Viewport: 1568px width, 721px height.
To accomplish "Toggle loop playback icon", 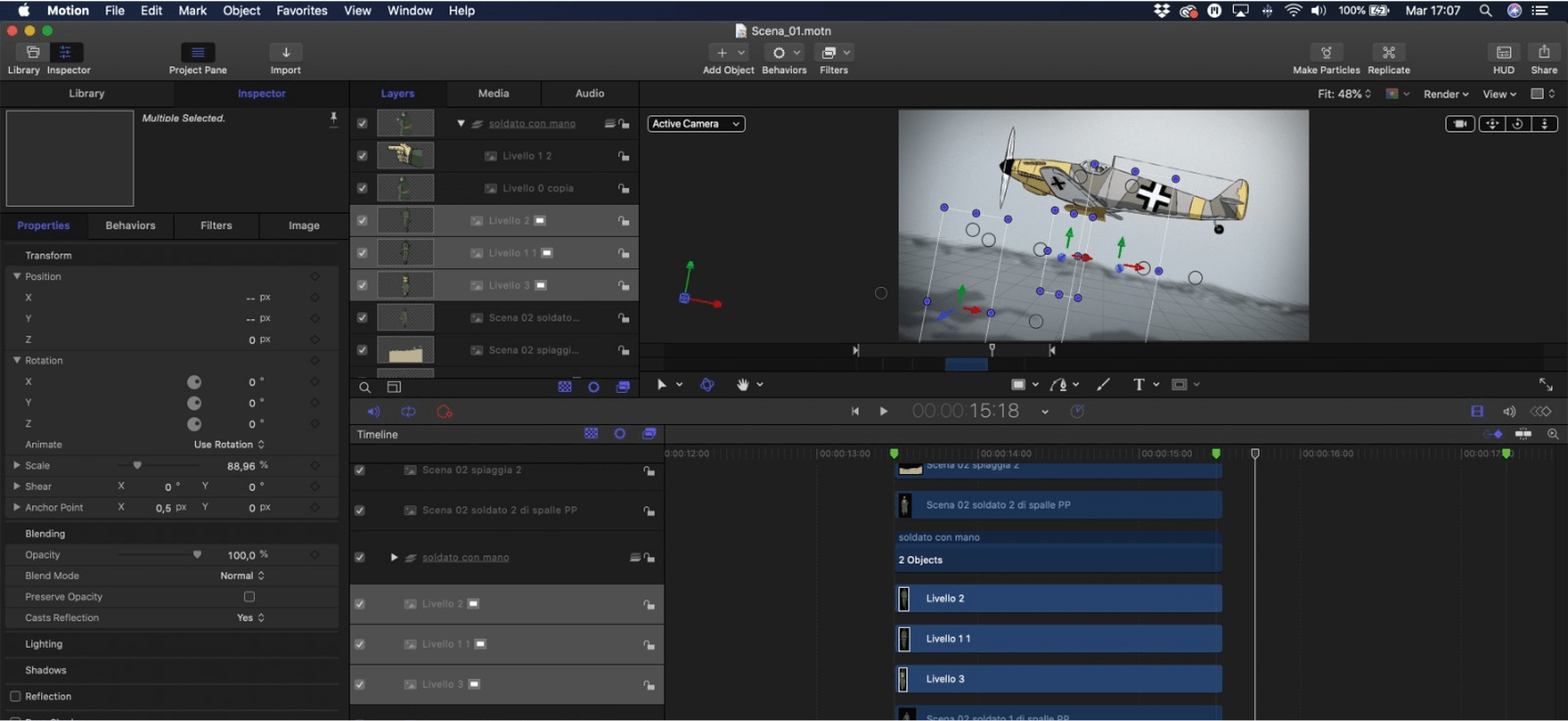I will [x=409, y=411].
